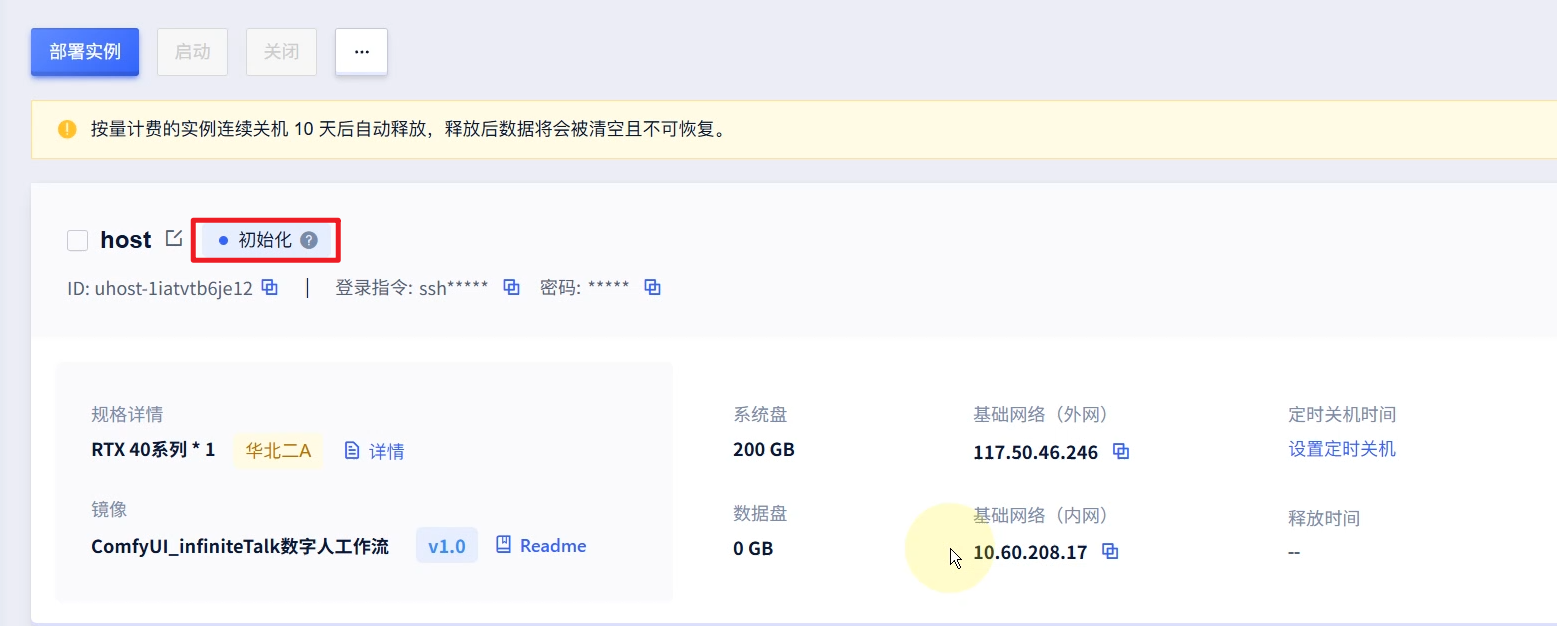
Task: Copy the ssh login command
Action: [511, 287]
